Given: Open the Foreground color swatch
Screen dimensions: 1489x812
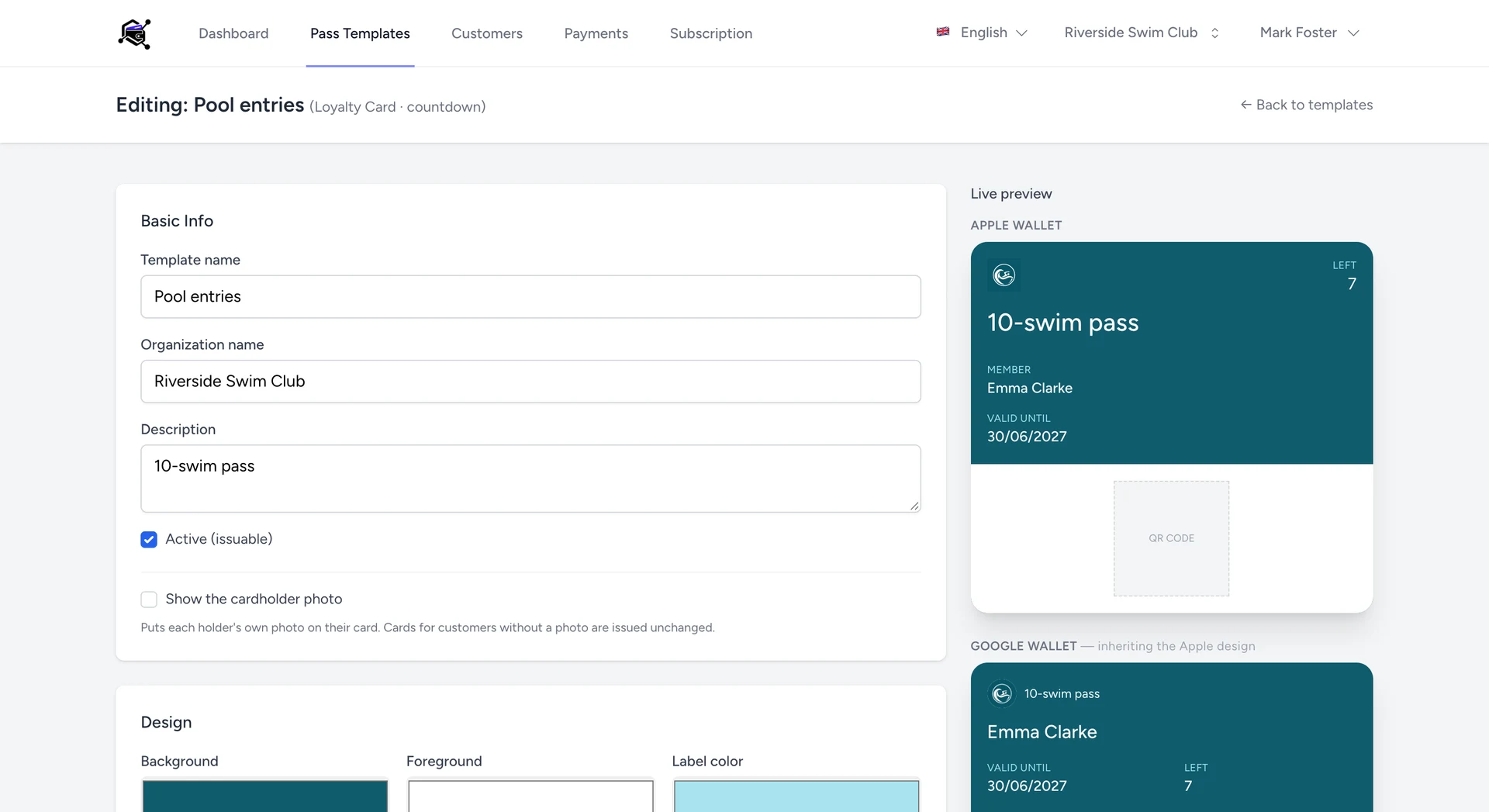Looking at the screenshot, I should coord(530,796).
